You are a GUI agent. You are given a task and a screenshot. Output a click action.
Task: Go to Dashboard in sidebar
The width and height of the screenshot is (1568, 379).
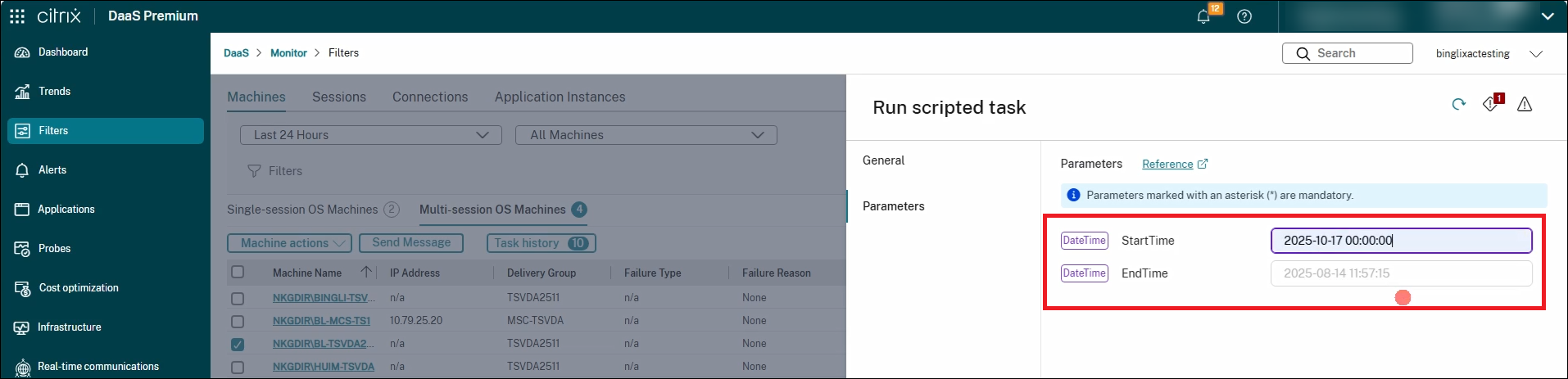click(106, 52)
